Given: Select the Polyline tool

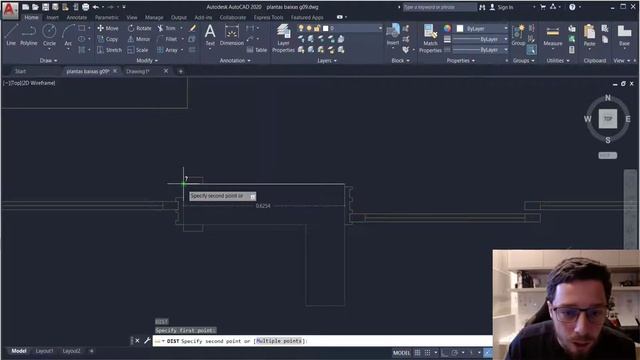Looking at the screenshot, I should [29, 34].
